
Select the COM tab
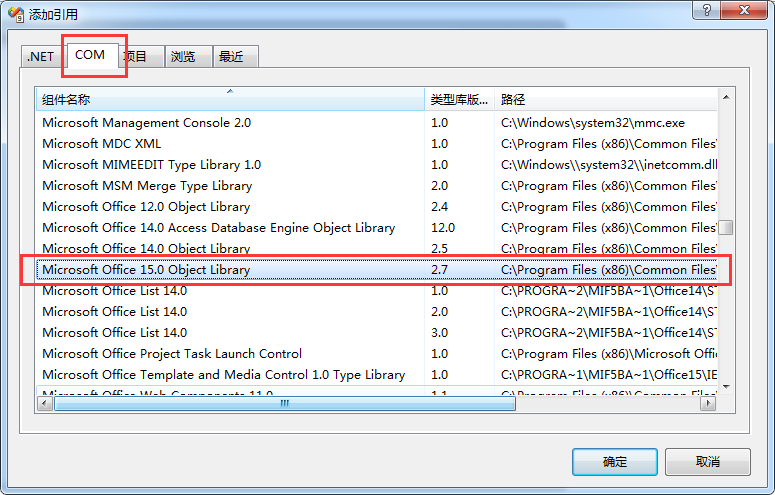pos(90,55)
